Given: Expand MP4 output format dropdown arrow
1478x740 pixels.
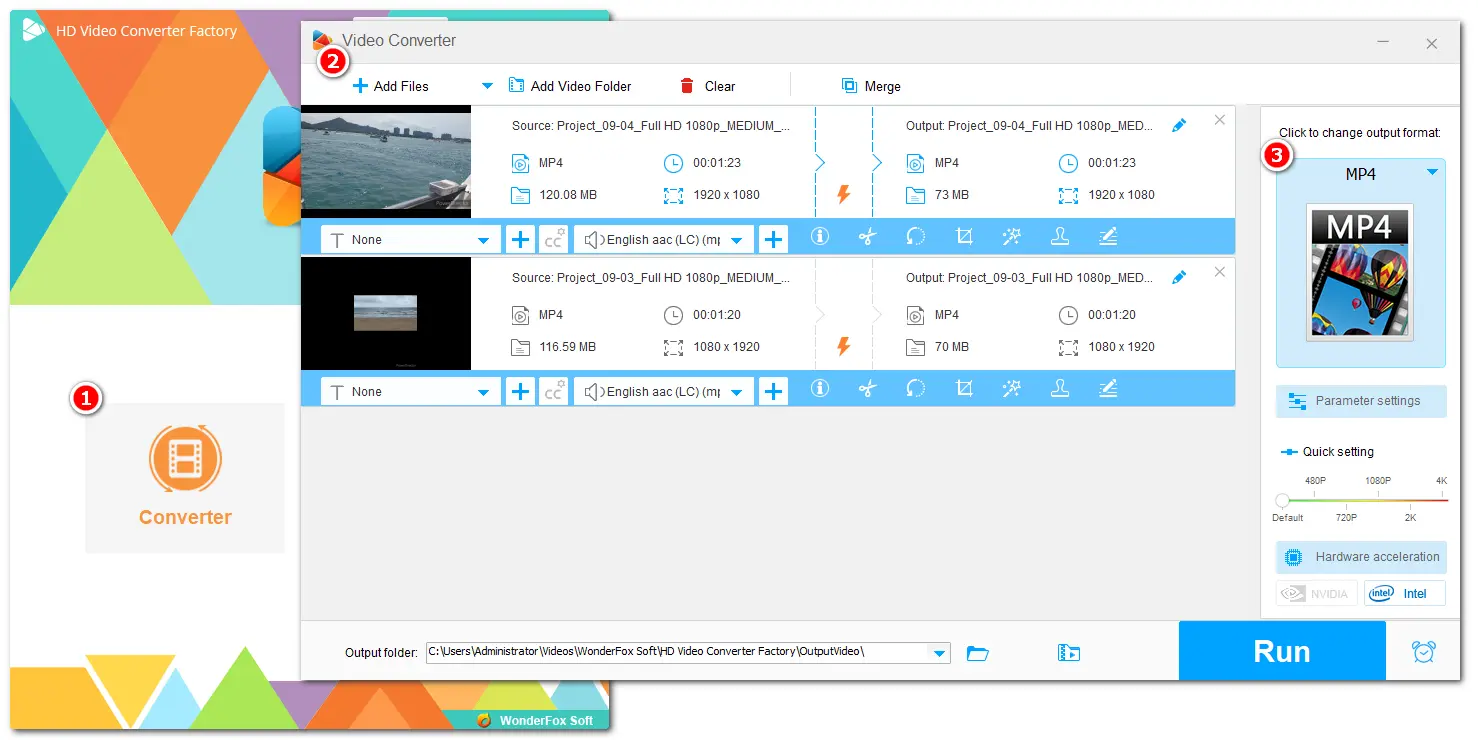Looking at the screenshot, I should pos(1432,173).
